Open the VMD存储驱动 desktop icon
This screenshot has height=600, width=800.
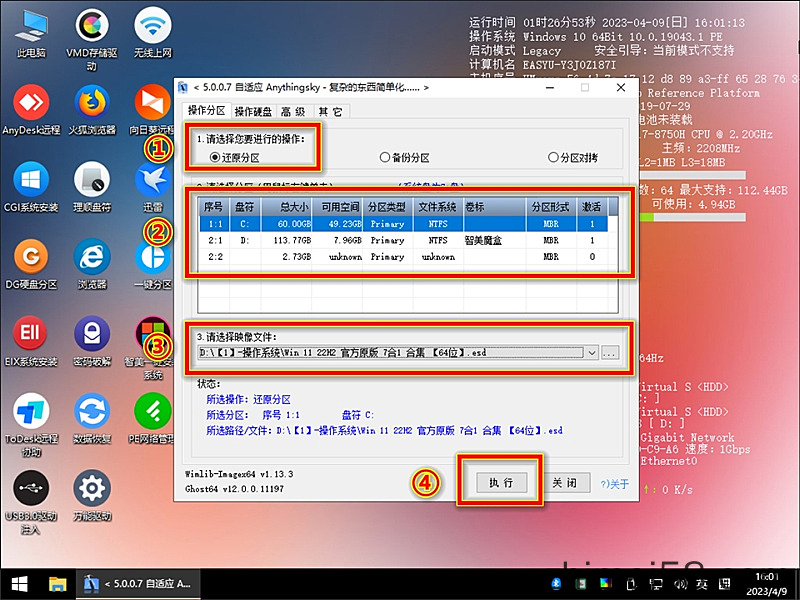pyautogui.click(x=92, y=39)
